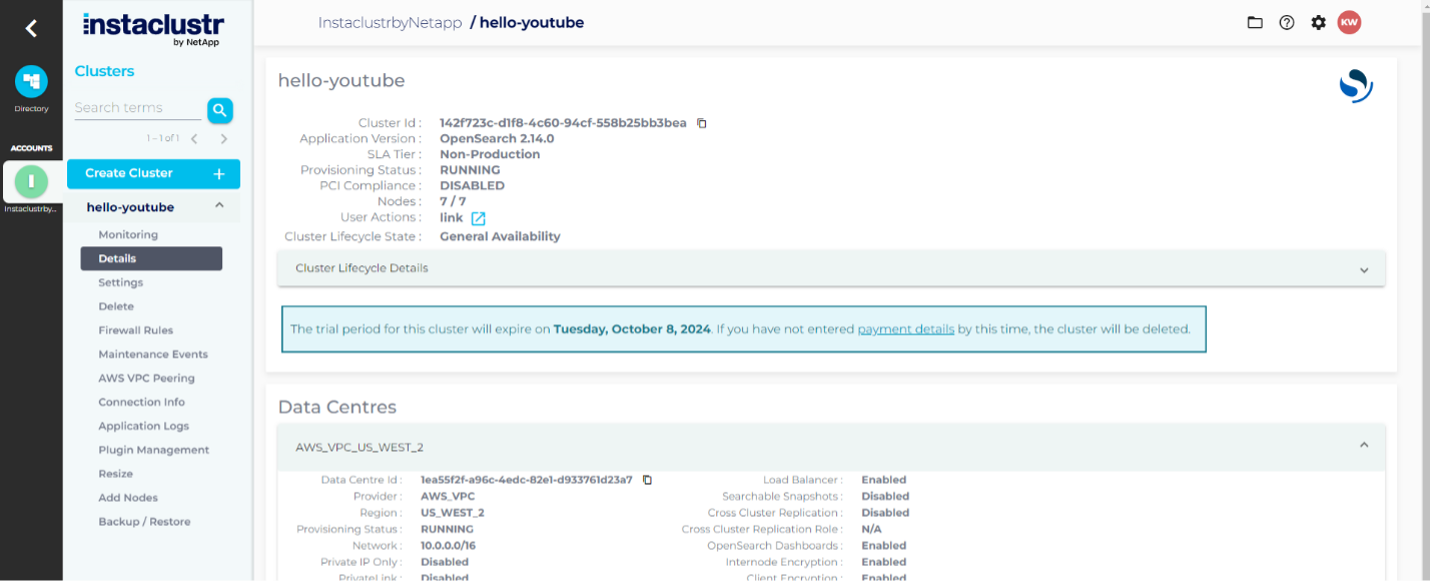
Task: Open the settings gear icon
Action: pyautogui.click(x=1319, y=22)
